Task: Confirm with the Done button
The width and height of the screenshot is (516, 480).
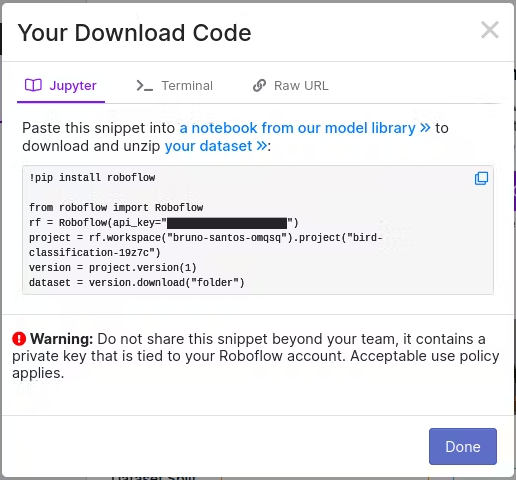Action: click(463, 446)
